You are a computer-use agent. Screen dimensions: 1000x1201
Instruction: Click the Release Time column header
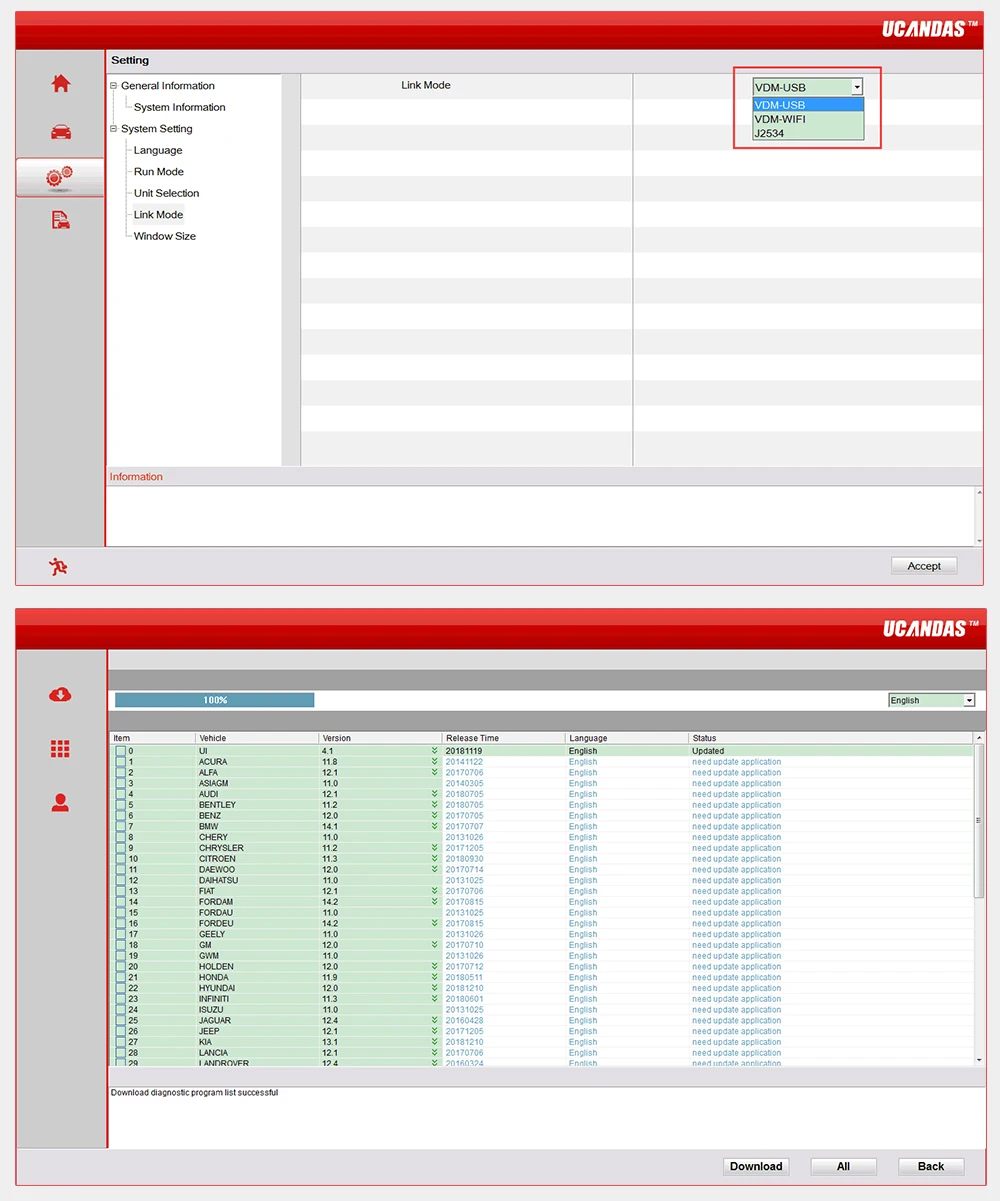coord(504,738)
